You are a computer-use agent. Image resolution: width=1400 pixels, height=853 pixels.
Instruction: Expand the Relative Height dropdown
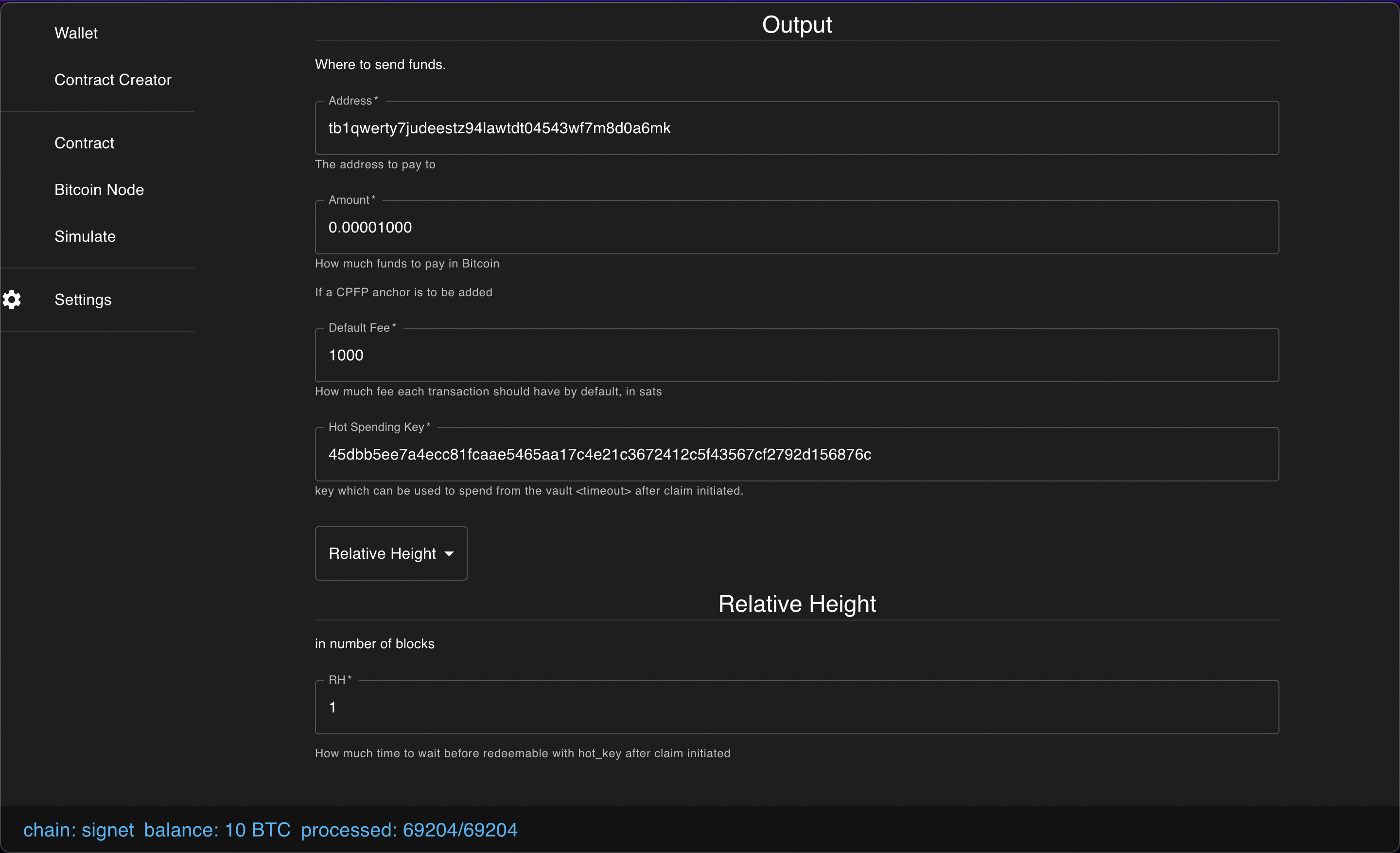pyautogui.click(x=391, y=553)
